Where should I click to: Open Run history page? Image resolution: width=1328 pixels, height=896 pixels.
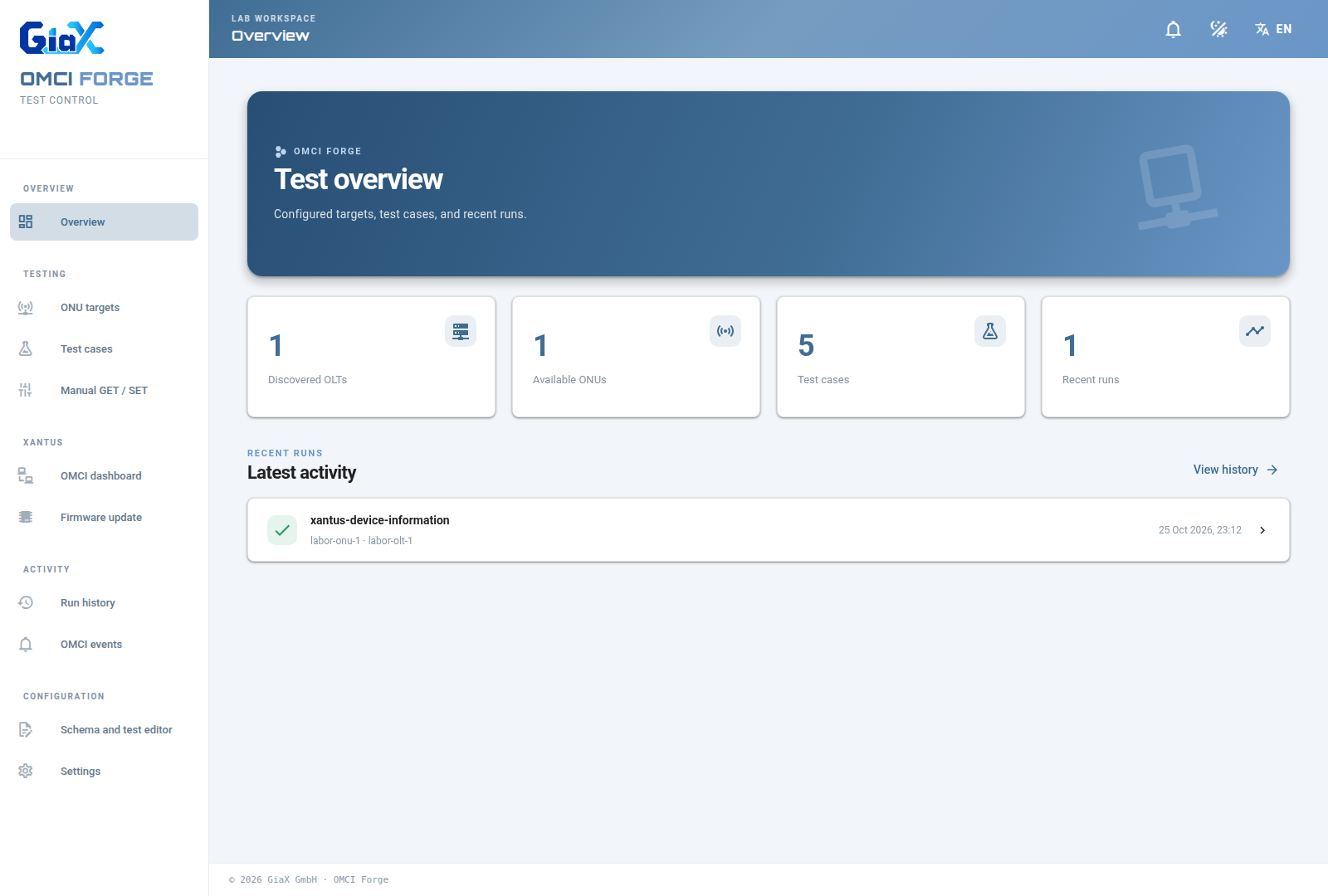[x=104, y=602]
